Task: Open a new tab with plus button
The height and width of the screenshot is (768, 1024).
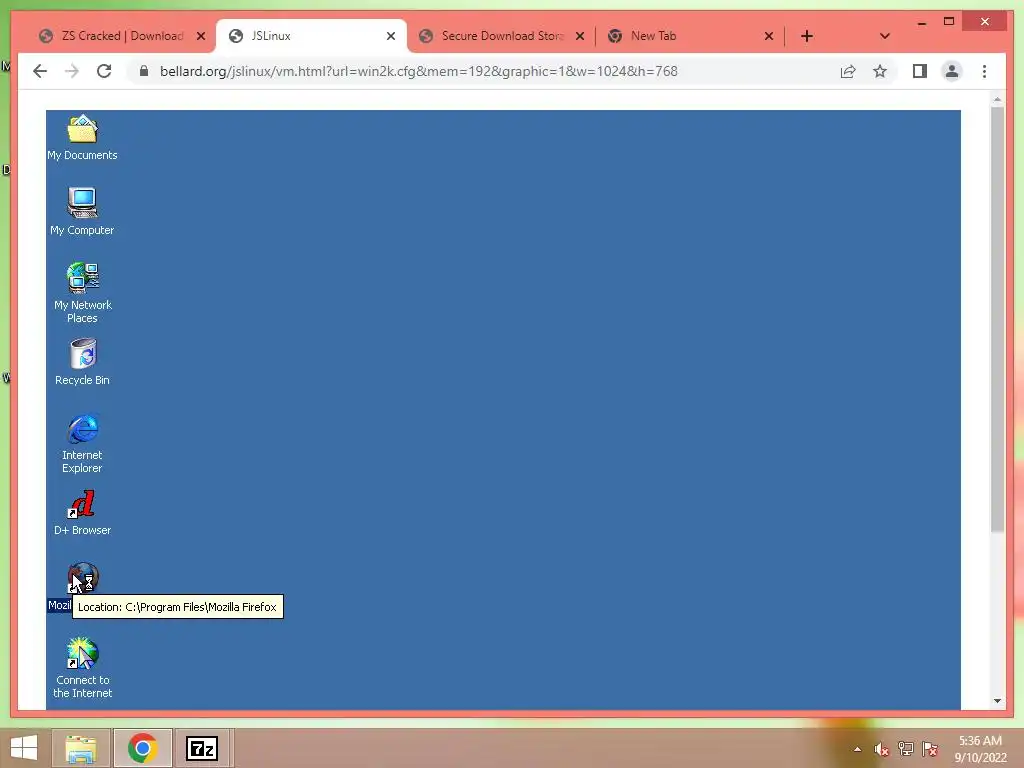Action: (x=807, y=36)
